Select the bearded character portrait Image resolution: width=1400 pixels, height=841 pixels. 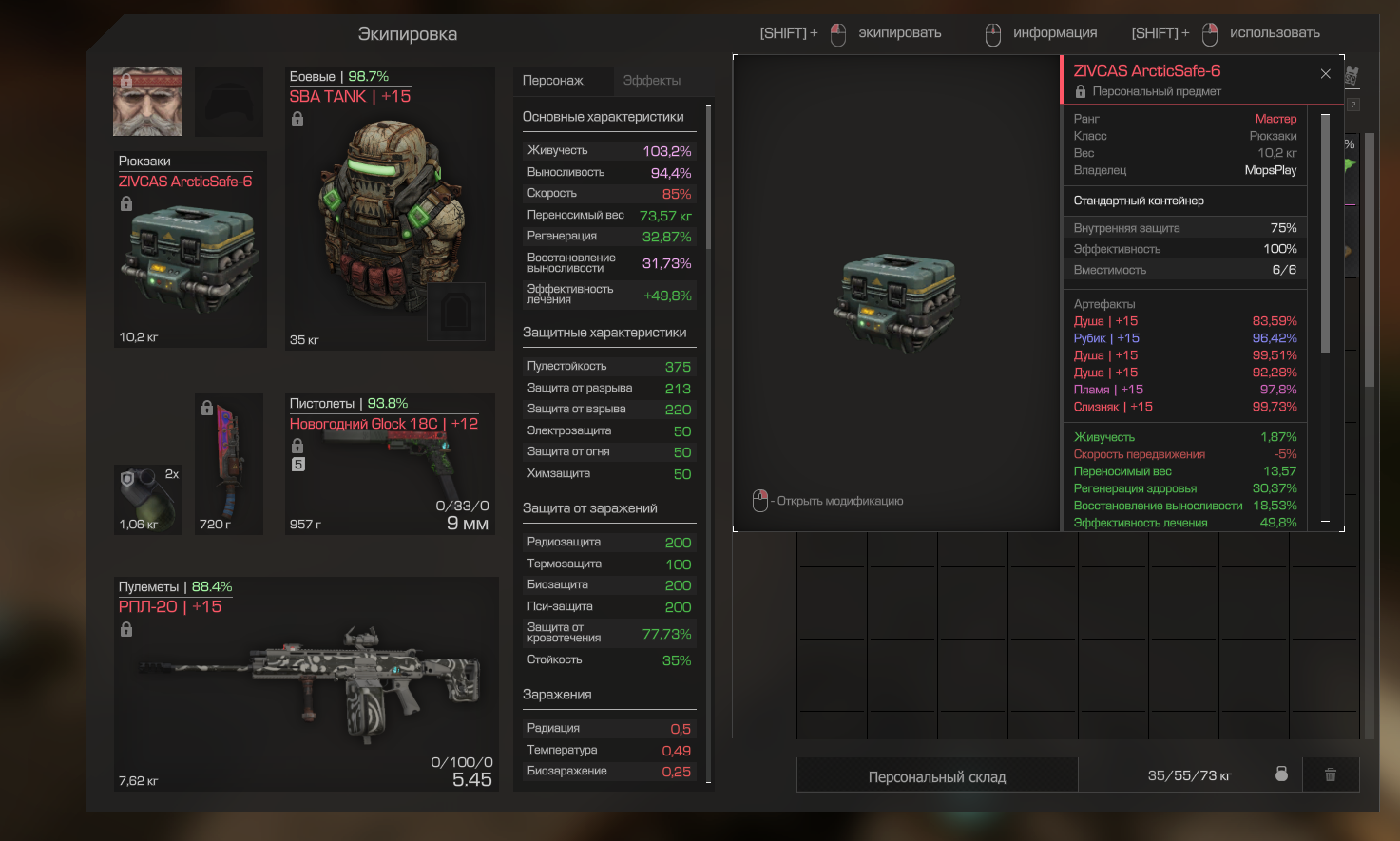click(x=148, y=101)
